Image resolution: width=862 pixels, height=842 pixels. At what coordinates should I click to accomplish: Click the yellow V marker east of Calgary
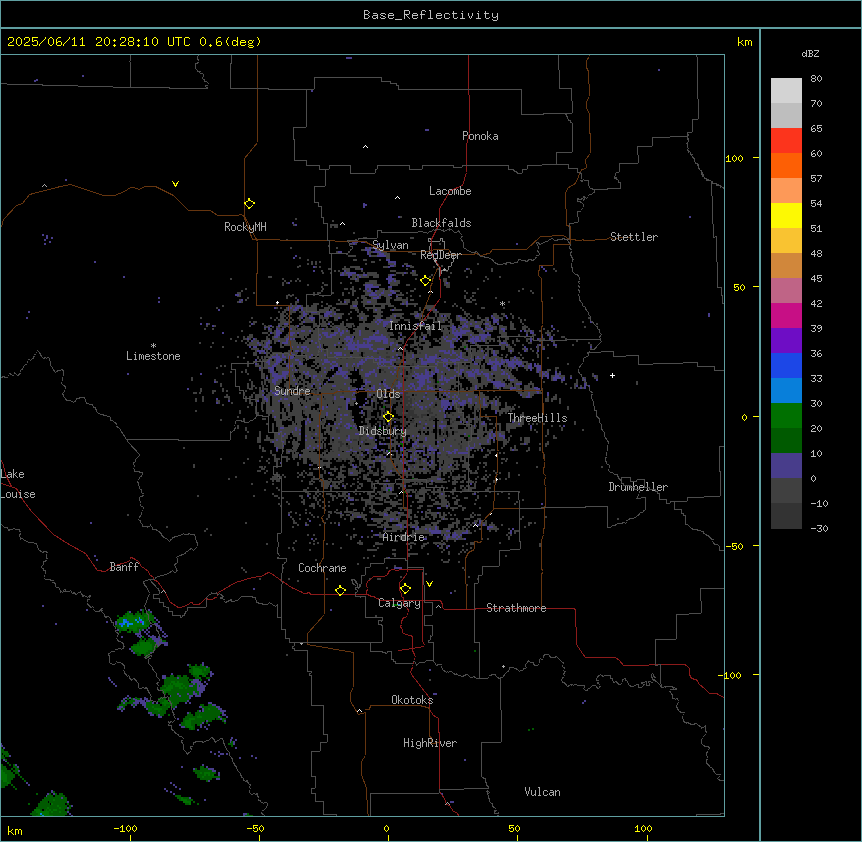click(429, 584)
